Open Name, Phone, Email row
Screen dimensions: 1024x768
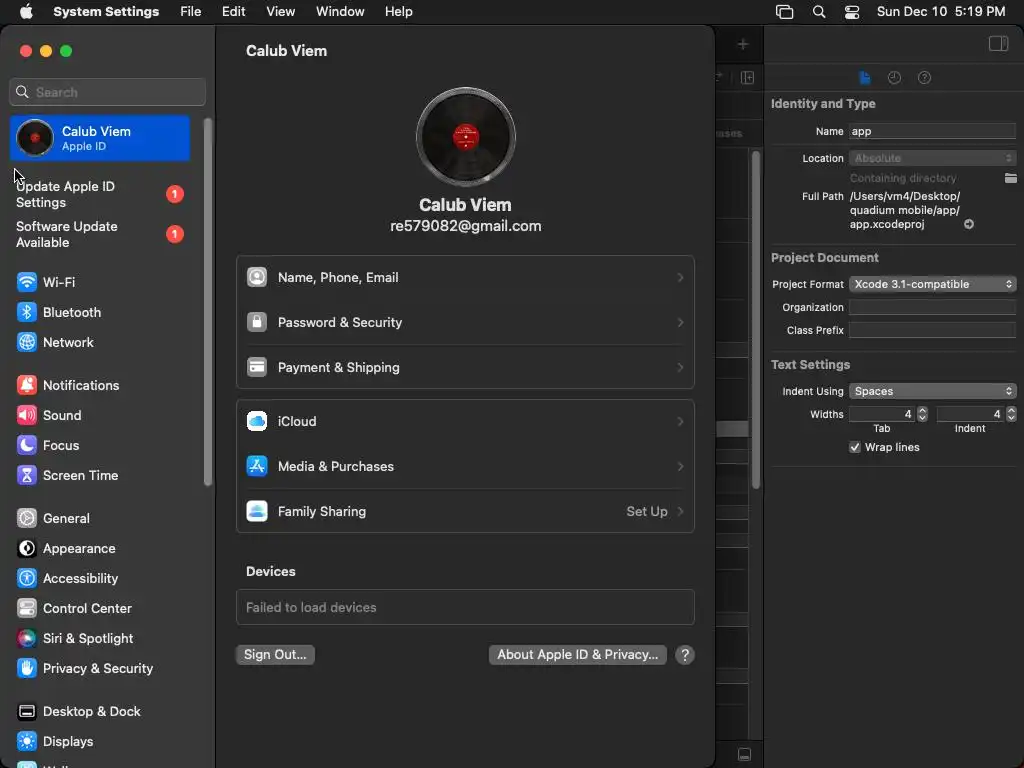(x=465, y=278)
